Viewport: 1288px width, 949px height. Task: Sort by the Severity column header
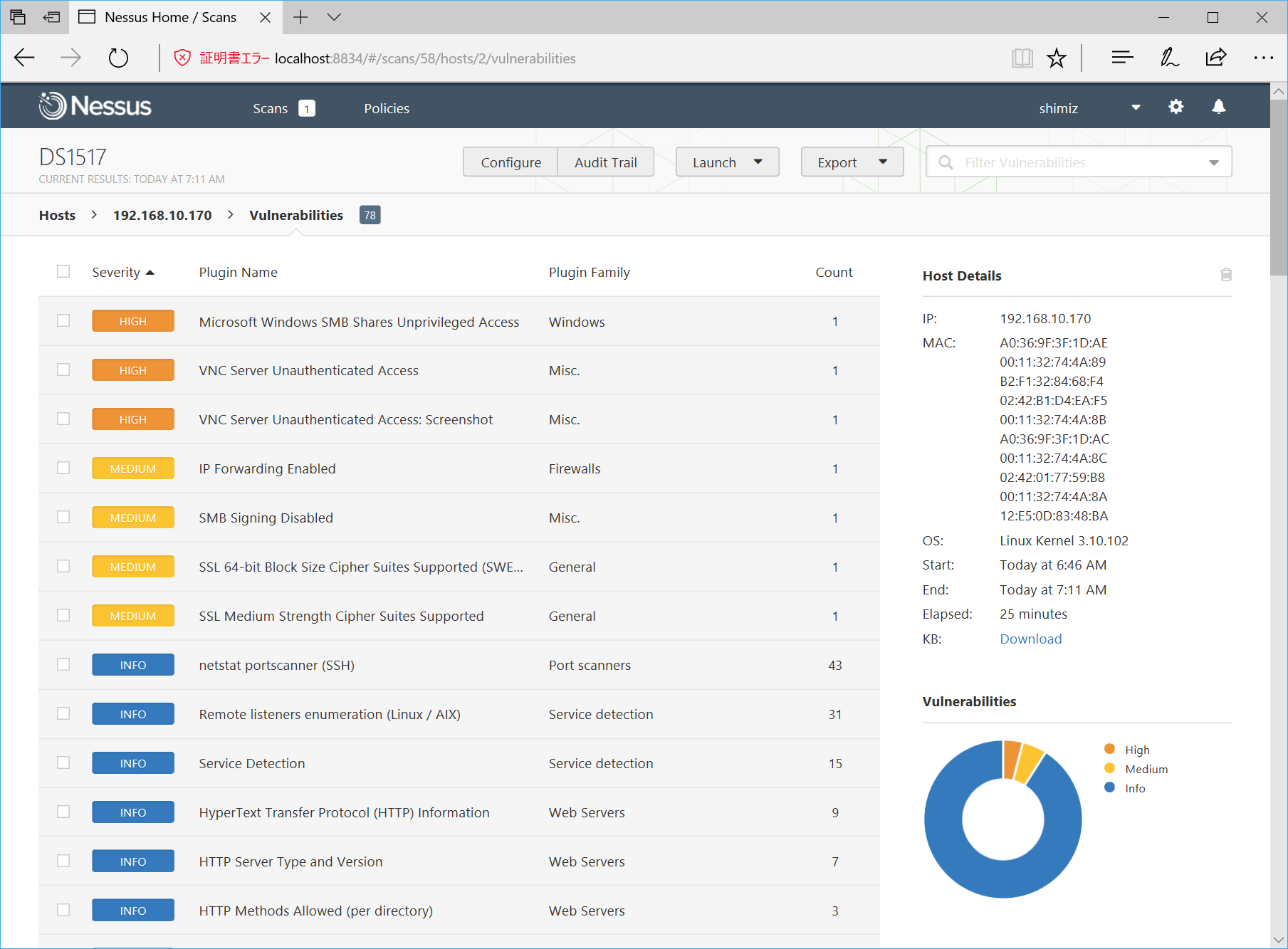click(x=122, y=272)
